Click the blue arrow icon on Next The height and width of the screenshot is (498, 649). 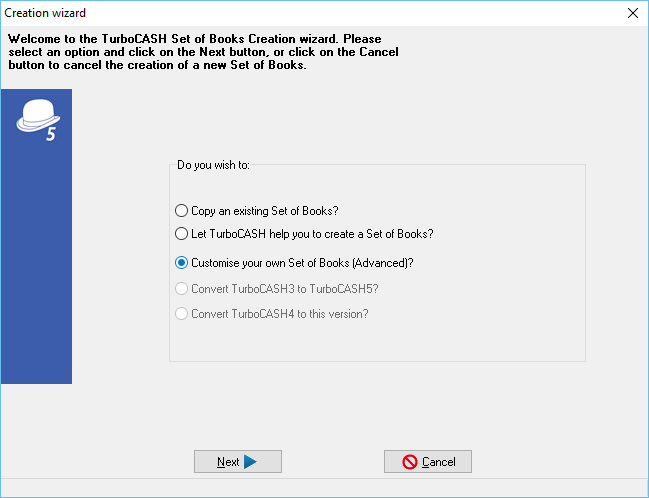point(251,462)
